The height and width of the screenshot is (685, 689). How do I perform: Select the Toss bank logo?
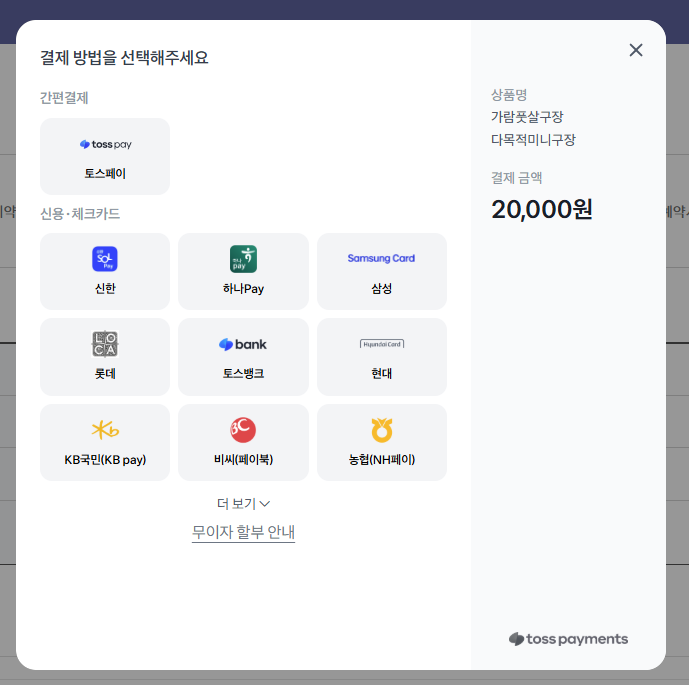click(x=243, y=344)
